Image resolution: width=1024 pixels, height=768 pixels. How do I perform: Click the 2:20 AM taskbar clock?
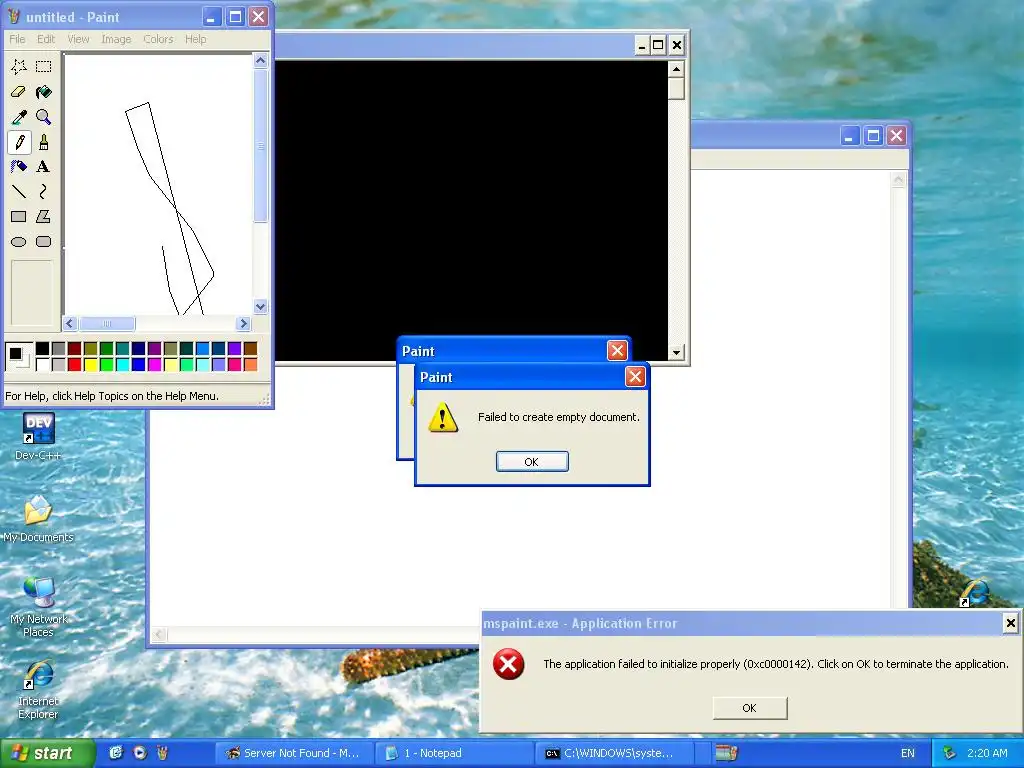click(x=987, y=753)
